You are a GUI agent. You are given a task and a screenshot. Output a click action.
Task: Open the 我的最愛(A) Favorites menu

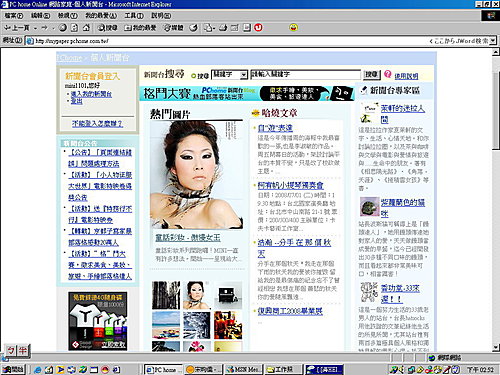[101, 16]
